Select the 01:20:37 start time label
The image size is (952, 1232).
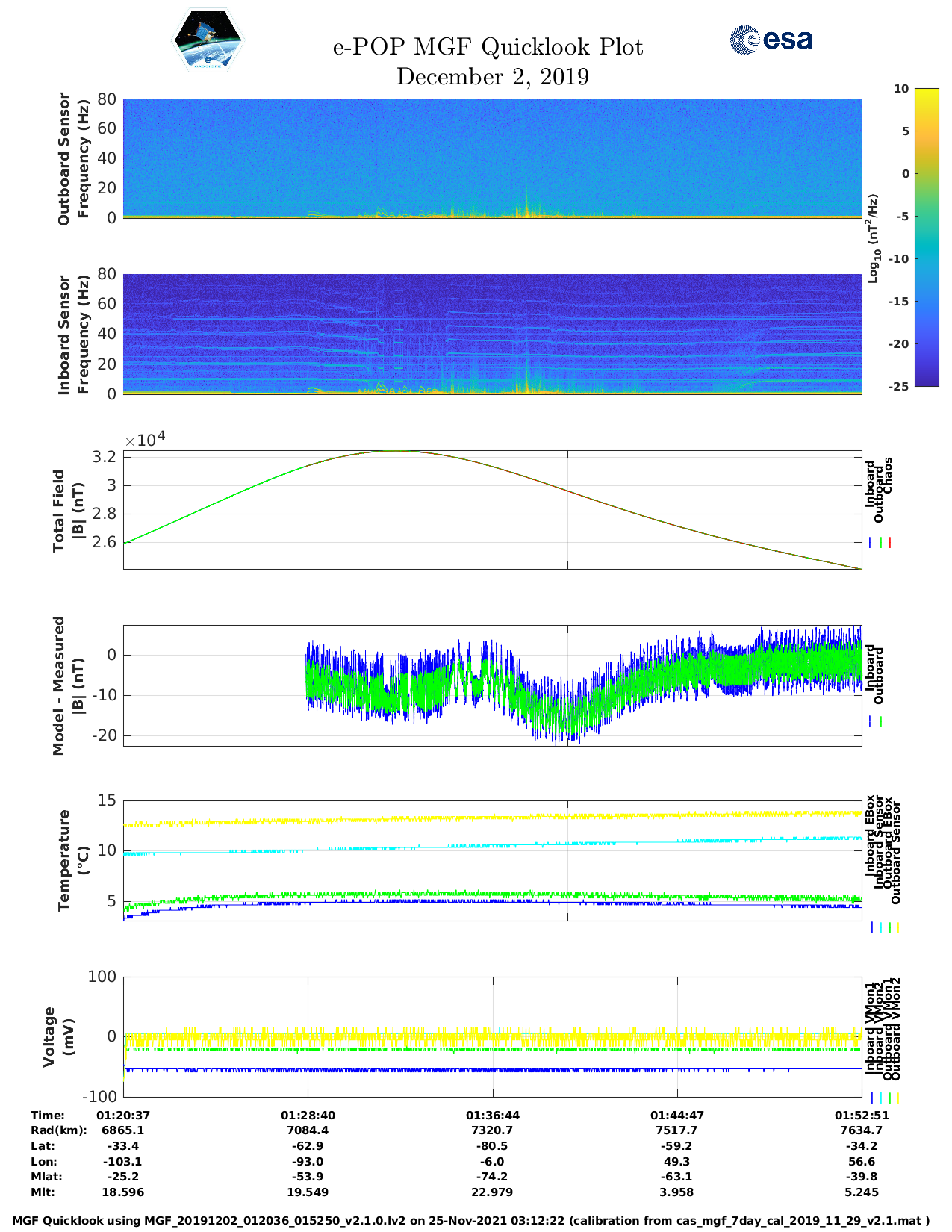pyautogui.click(x=123, y=1116)
